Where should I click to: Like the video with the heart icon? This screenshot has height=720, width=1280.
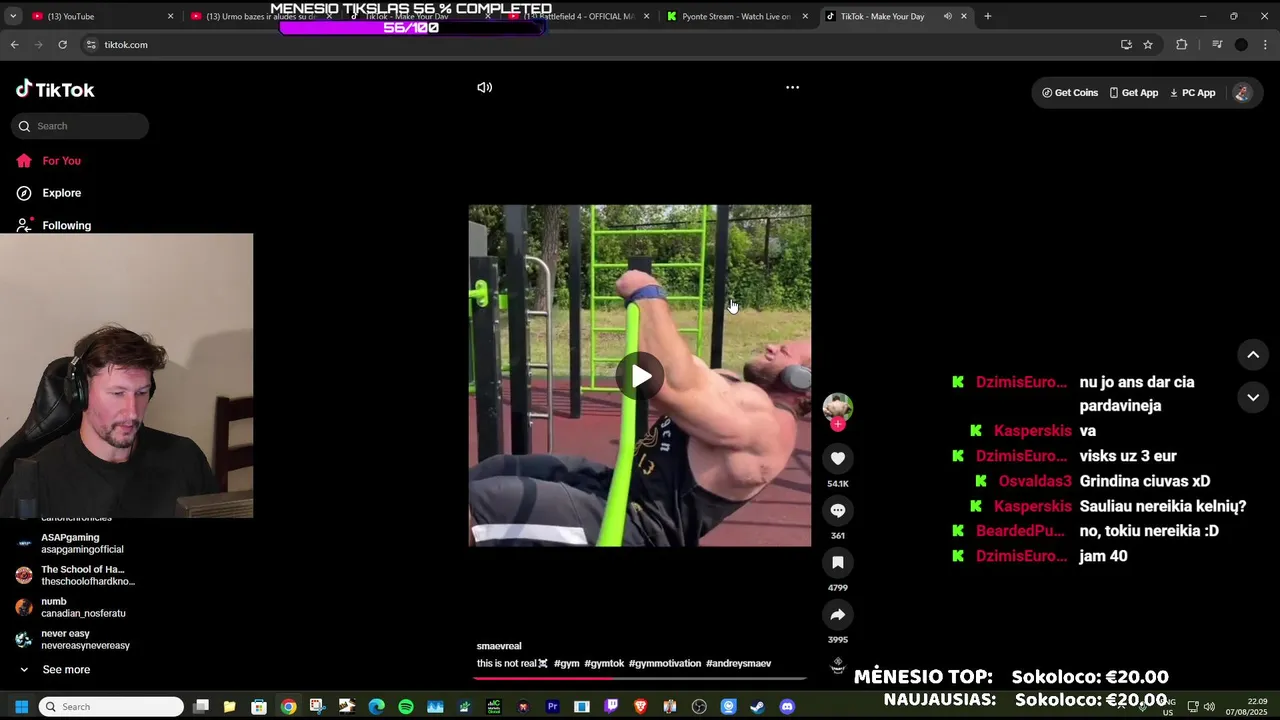838,458
